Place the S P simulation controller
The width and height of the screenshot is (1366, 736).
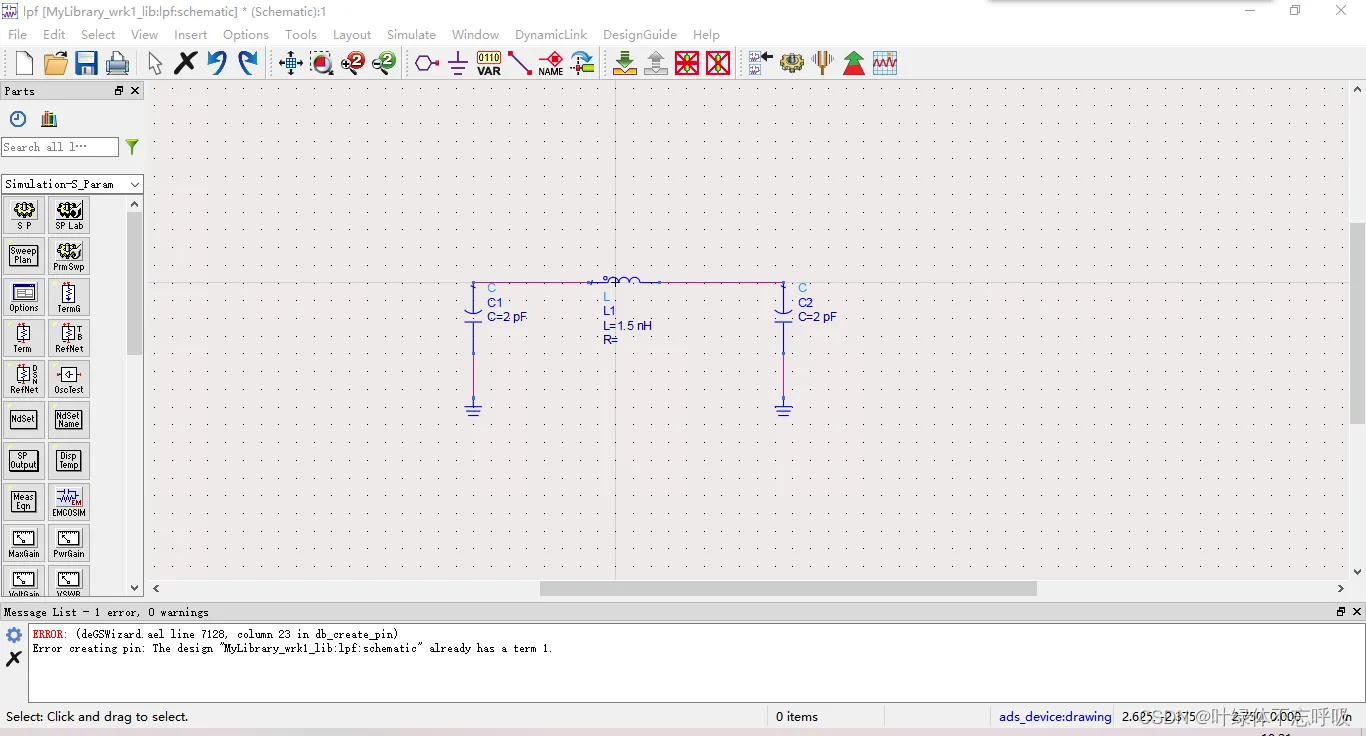point(24,215)
